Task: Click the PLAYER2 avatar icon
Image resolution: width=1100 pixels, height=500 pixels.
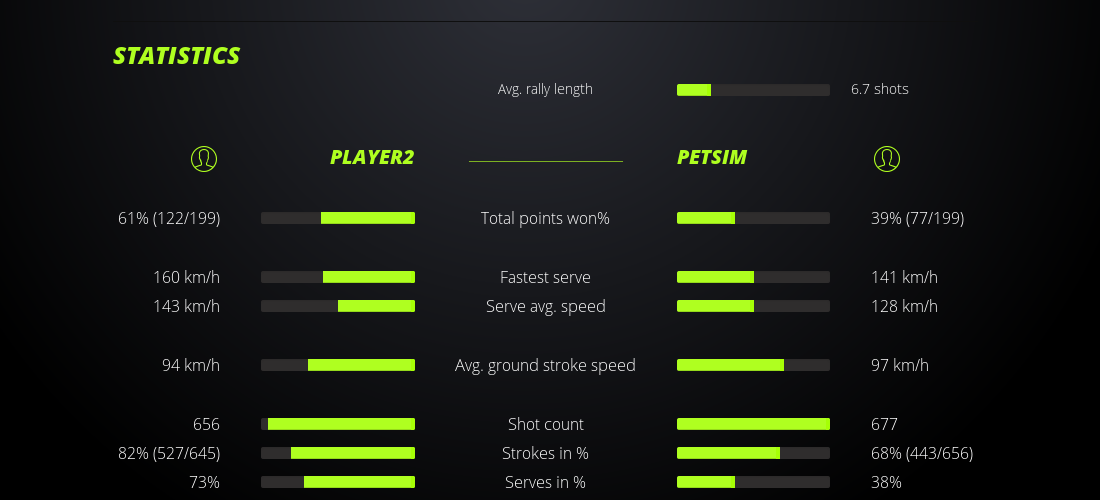Action: pyautogui.click(x=203, y=158)
